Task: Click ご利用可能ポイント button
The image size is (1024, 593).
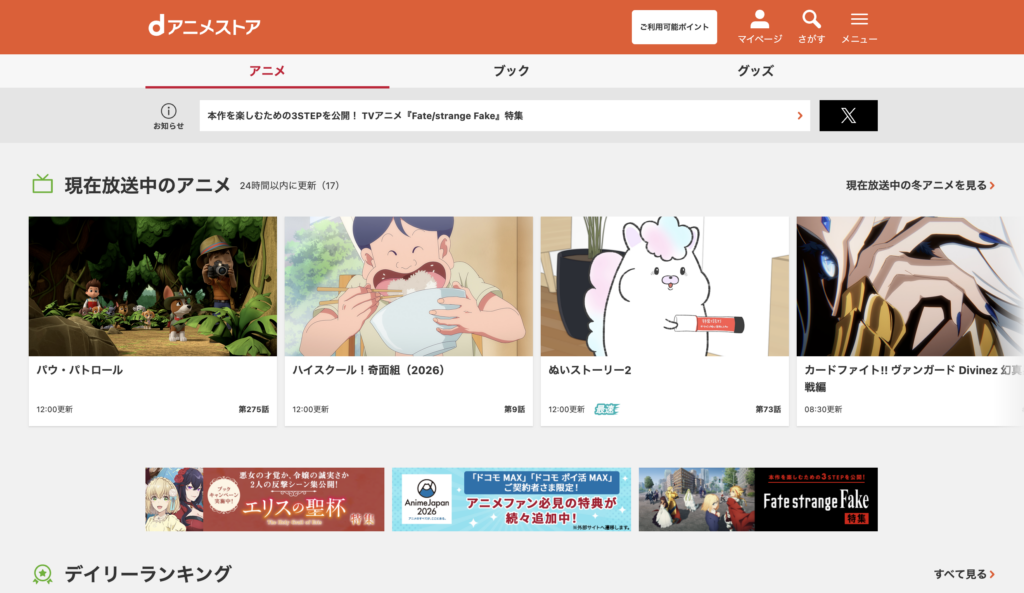Action: click(x=674, y=28)
